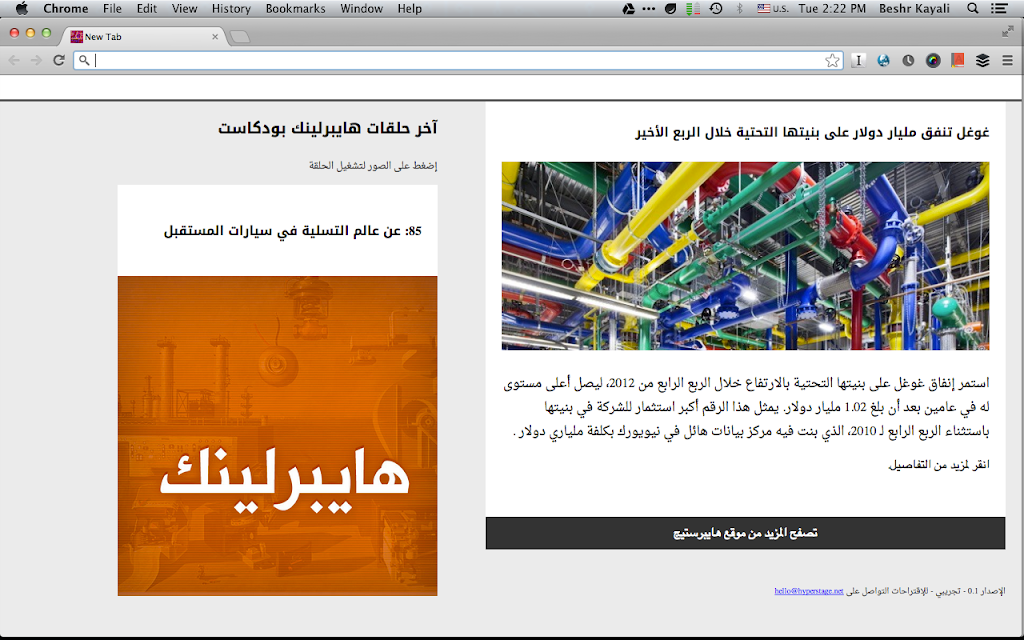The image size is (1024, 640).
Task: Open the File menu
Action: tap(112, 8)
